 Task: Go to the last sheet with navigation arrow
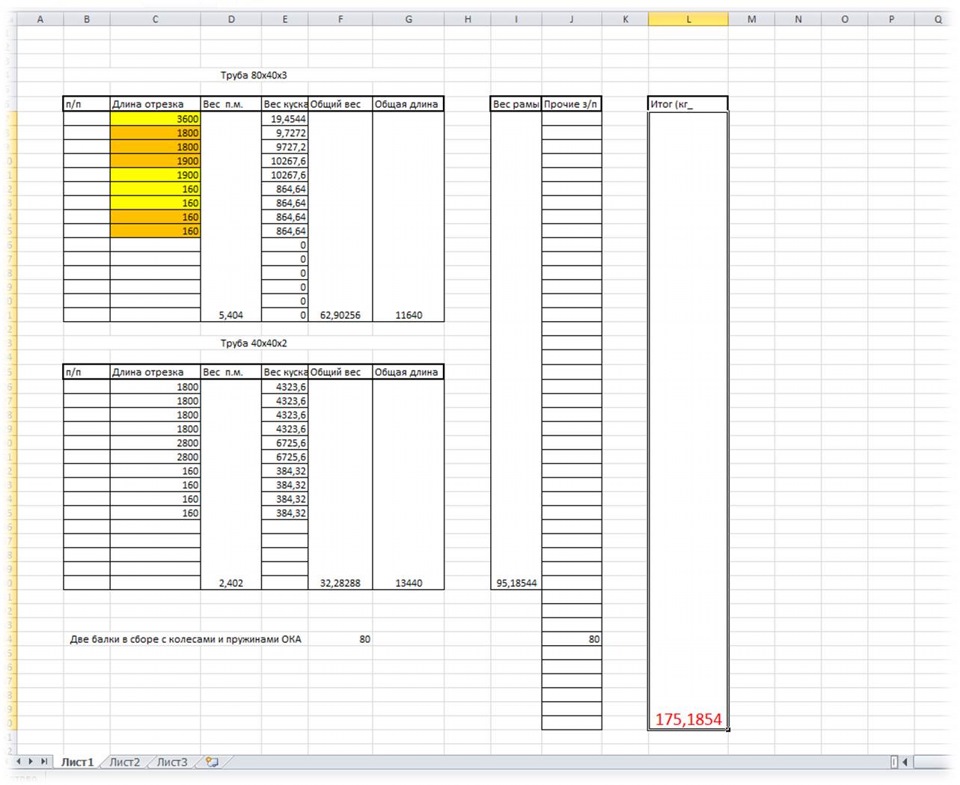click(44, 761)
